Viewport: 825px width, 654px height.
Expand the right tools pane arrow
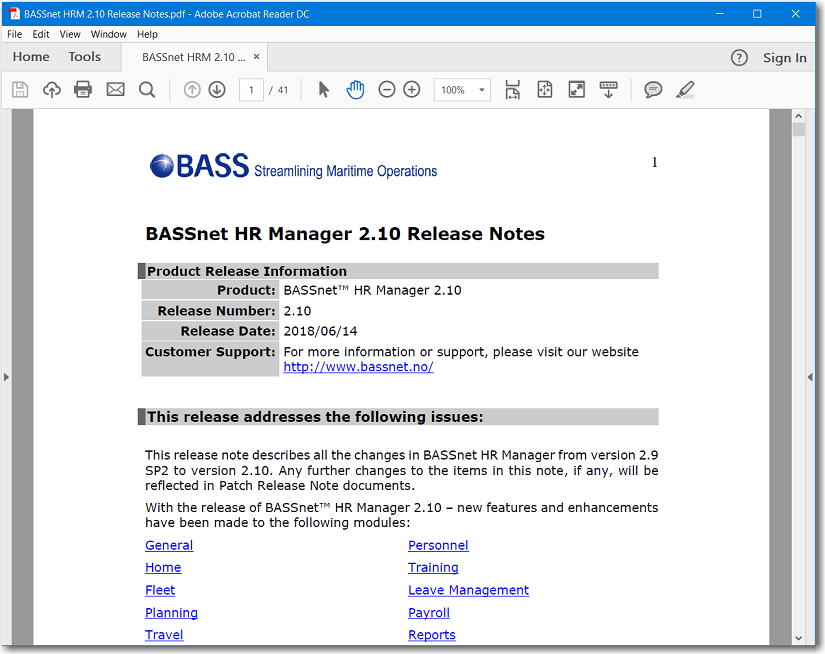click(810, 377)
